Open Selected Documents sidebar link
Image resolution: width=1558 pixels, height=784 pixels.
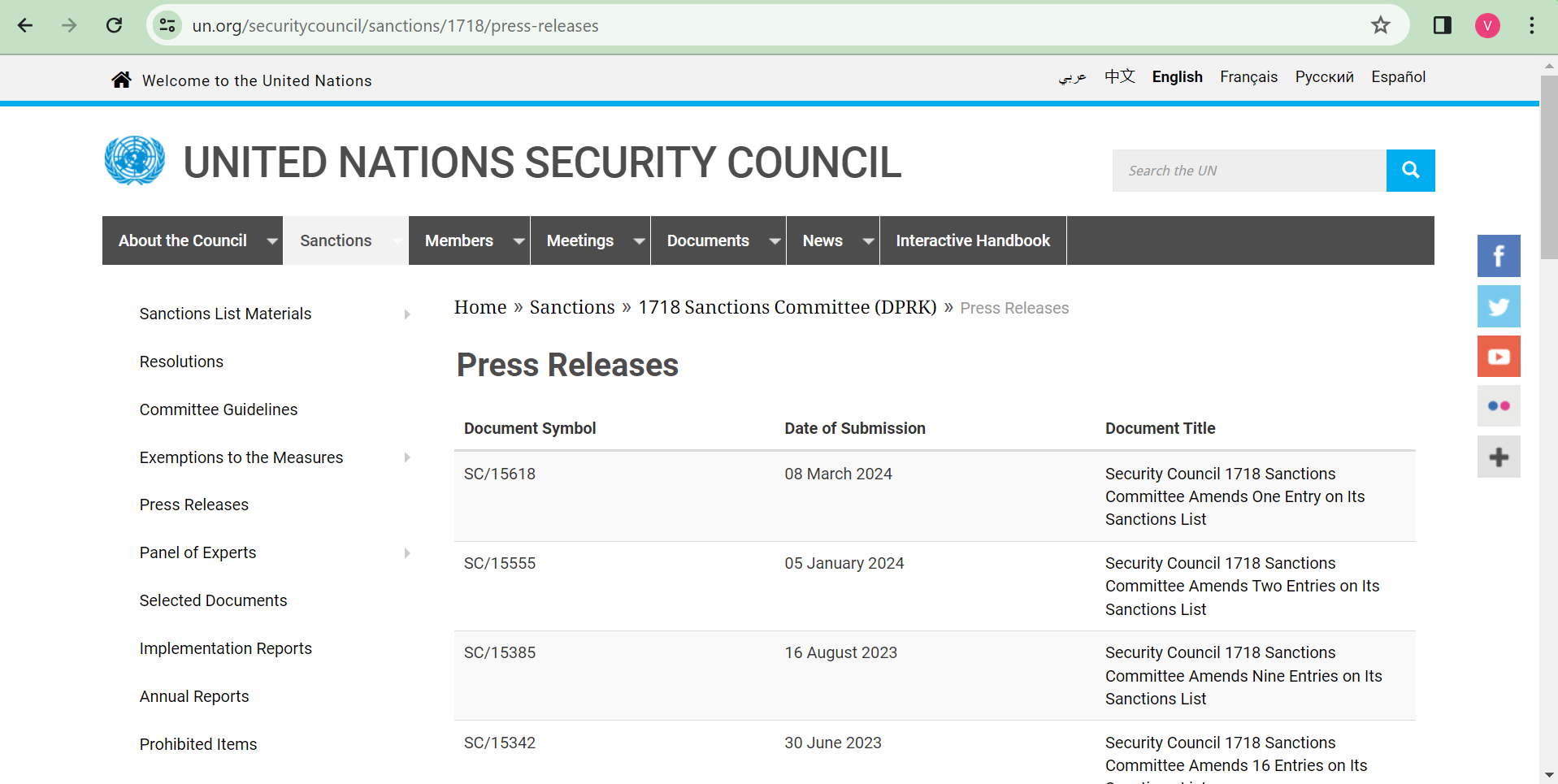[x=213, y=600]
